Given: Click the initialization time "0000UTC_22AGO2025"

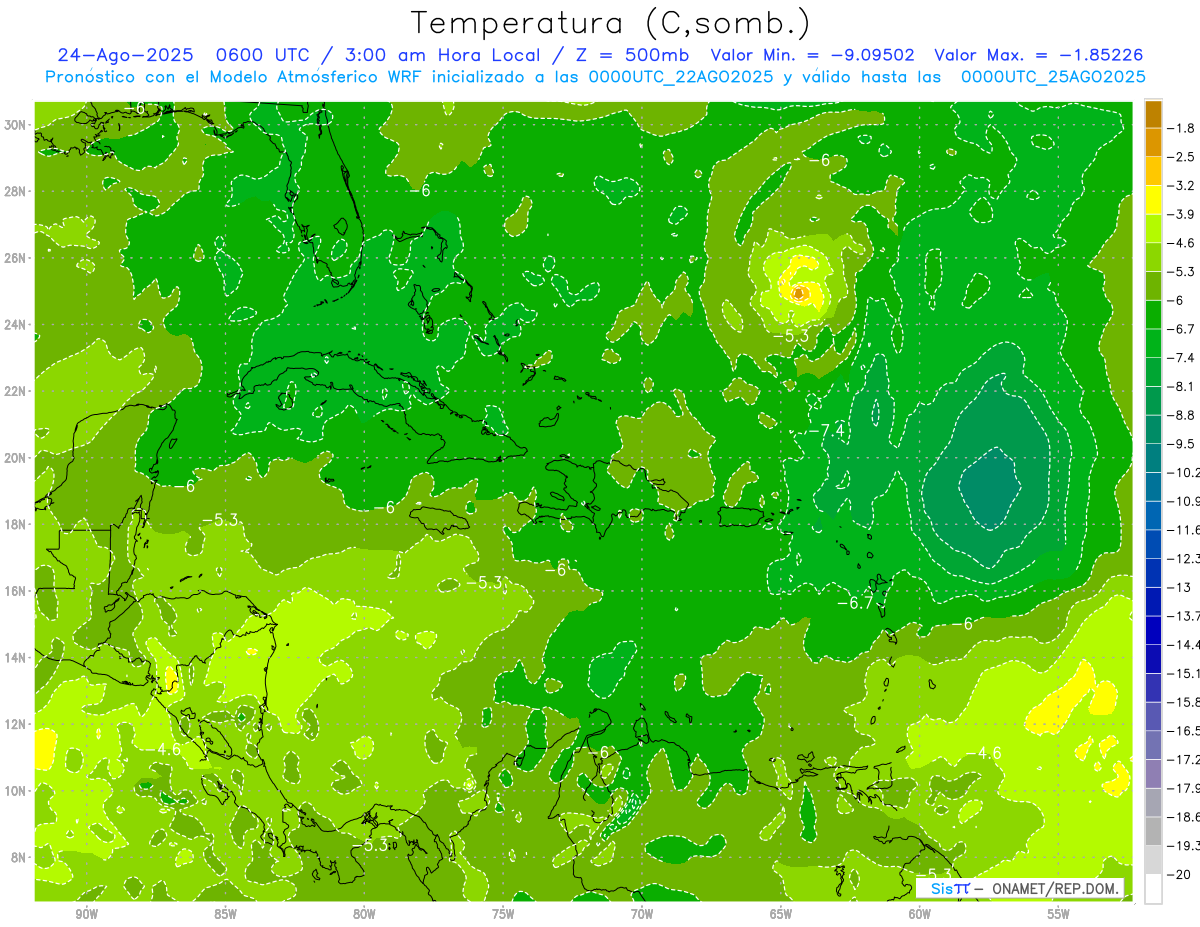Looking at the screenshot, I should [x=681, y=77].
